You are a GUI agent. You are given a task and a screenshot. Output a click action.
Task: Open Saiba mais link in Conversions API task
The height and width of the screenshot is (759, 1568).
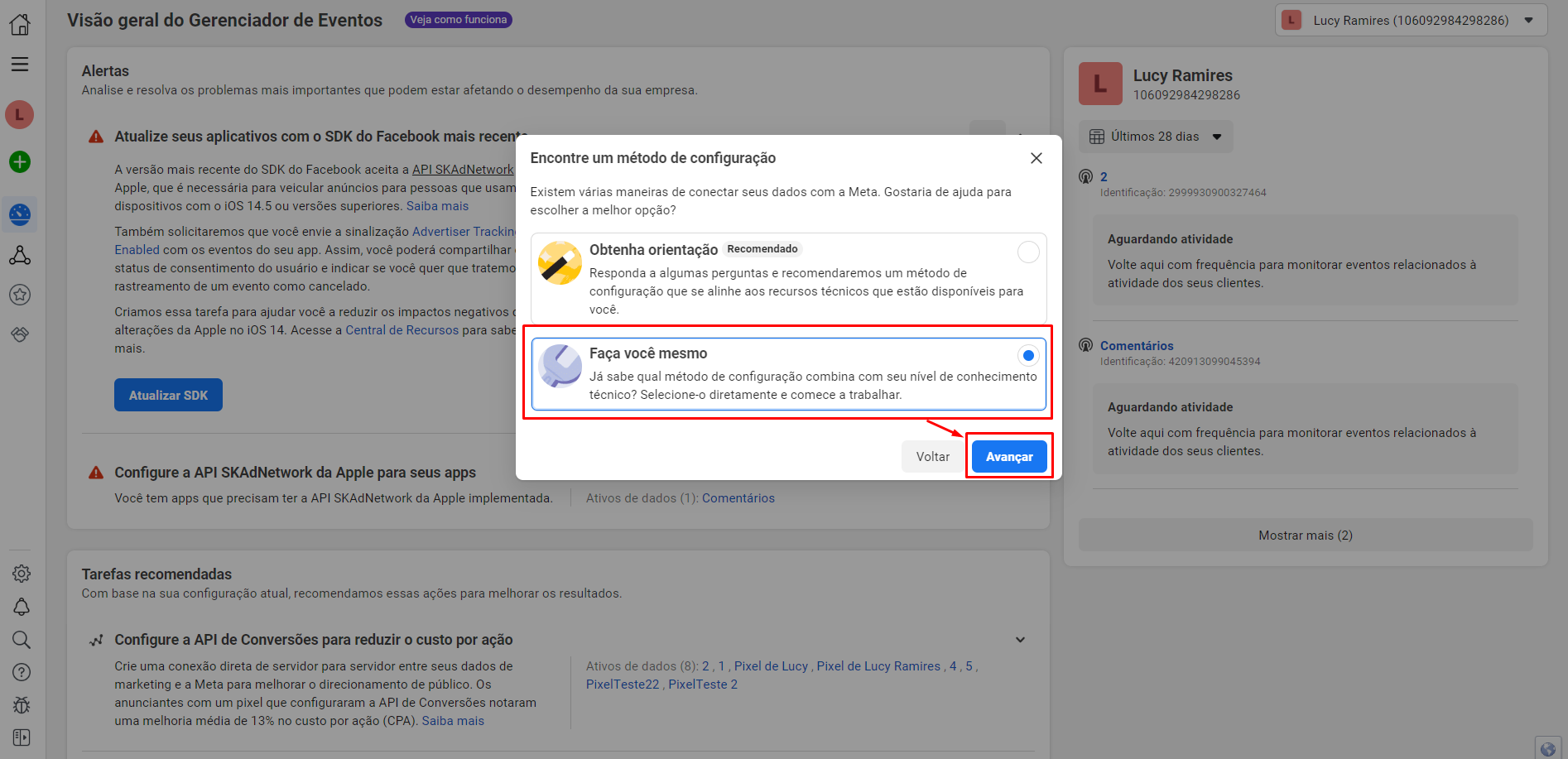point(453,721)
